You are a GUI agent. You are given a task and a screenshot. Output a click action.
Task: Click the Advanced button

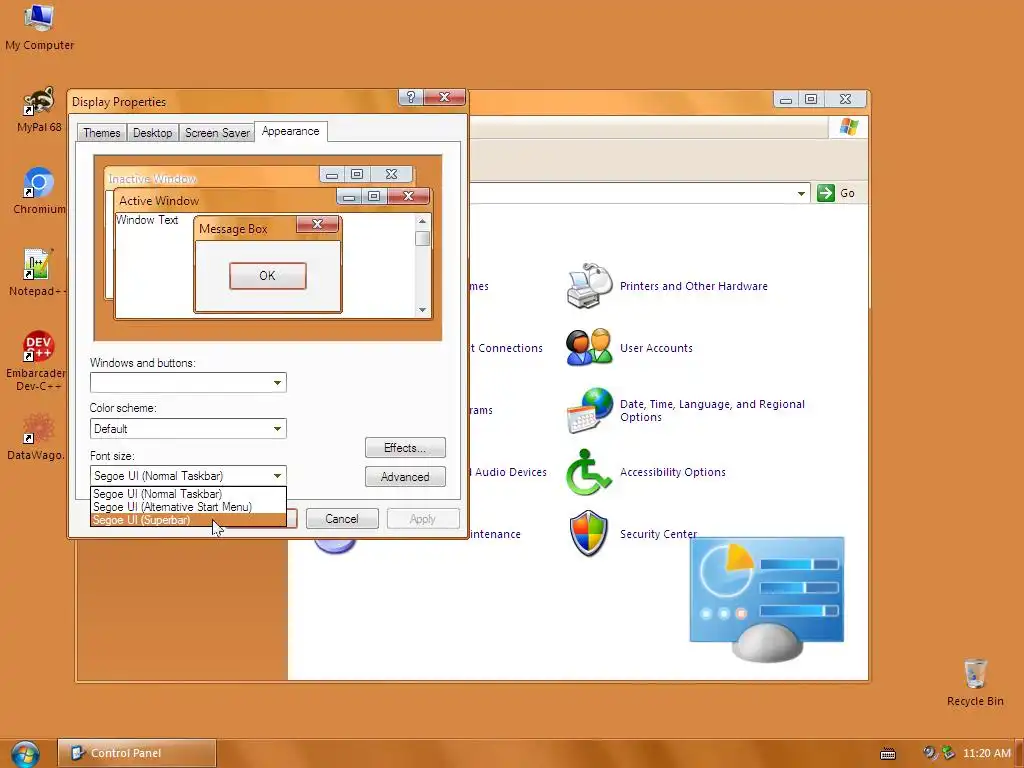[405, 477]
